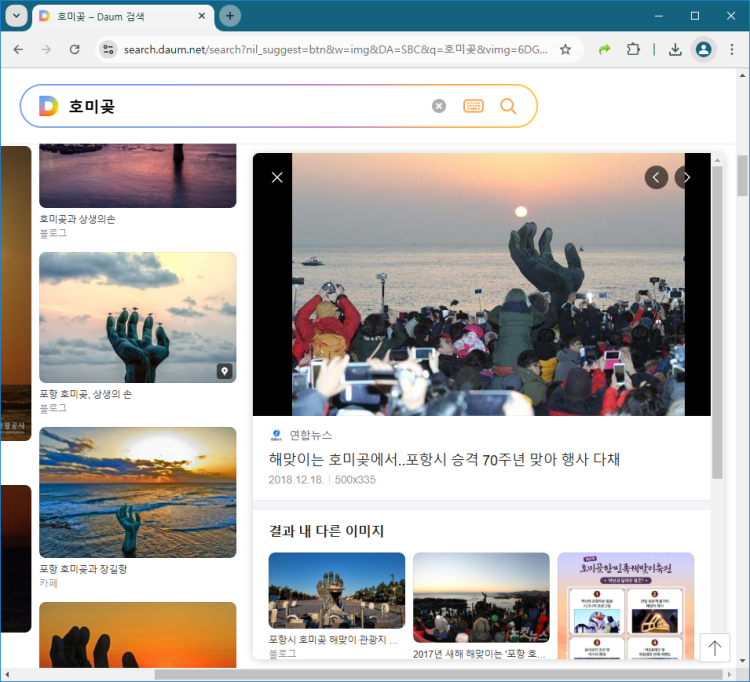
Task: Open the orange silhouette hand thumbnail
Action: [138, 635]
